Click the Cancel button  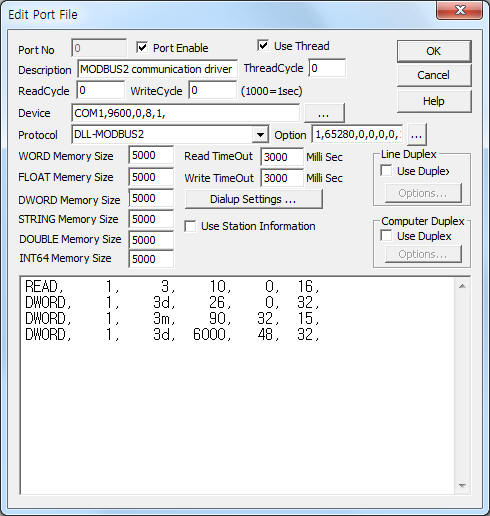pos(434,75)
